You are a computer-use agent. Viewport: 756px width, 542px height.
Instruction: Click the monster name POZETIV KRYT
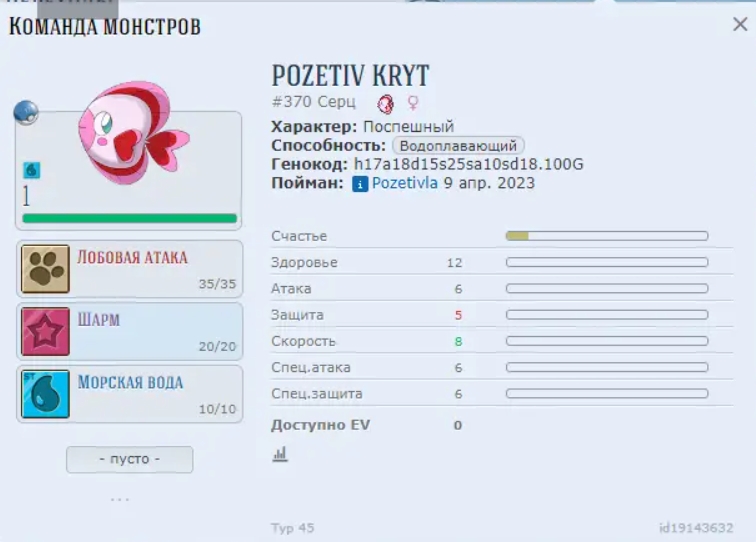pos(350,76)
